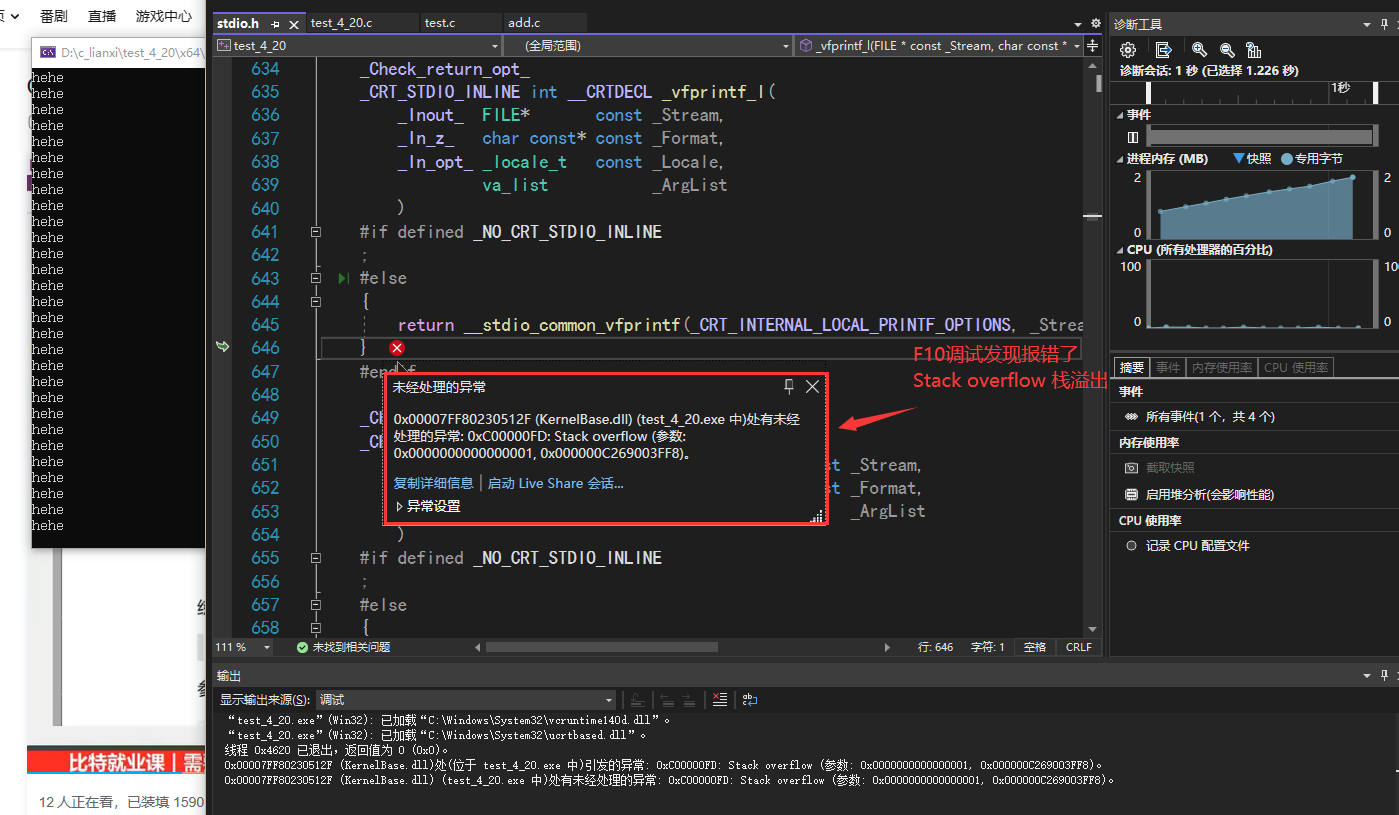Select Record CPU profile radio button
Screen dimensions: 1399x815
(1132, 546)
